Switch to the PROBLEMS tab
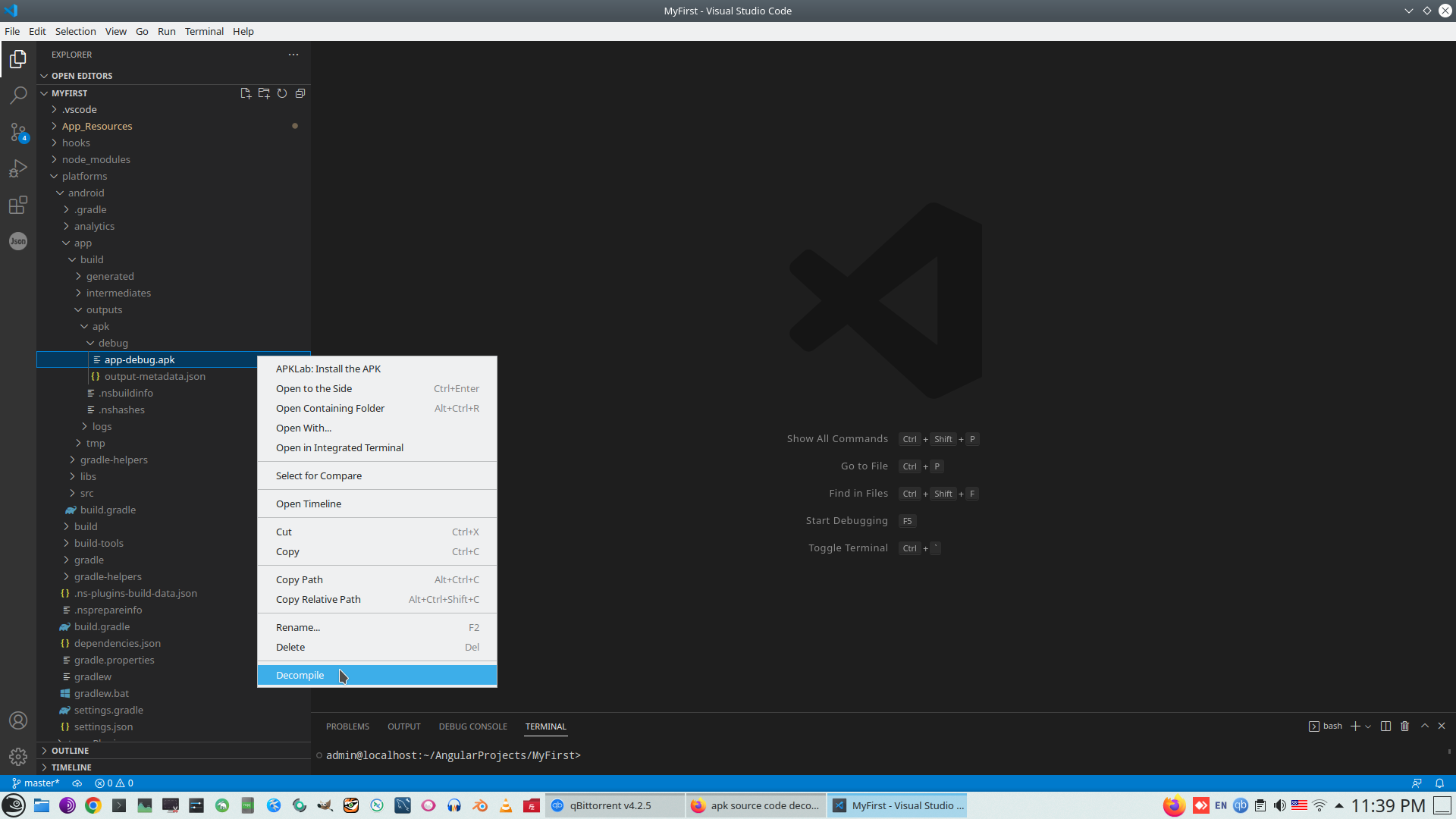This screenshot has height=819, width=1456. (x=347, y=726)
